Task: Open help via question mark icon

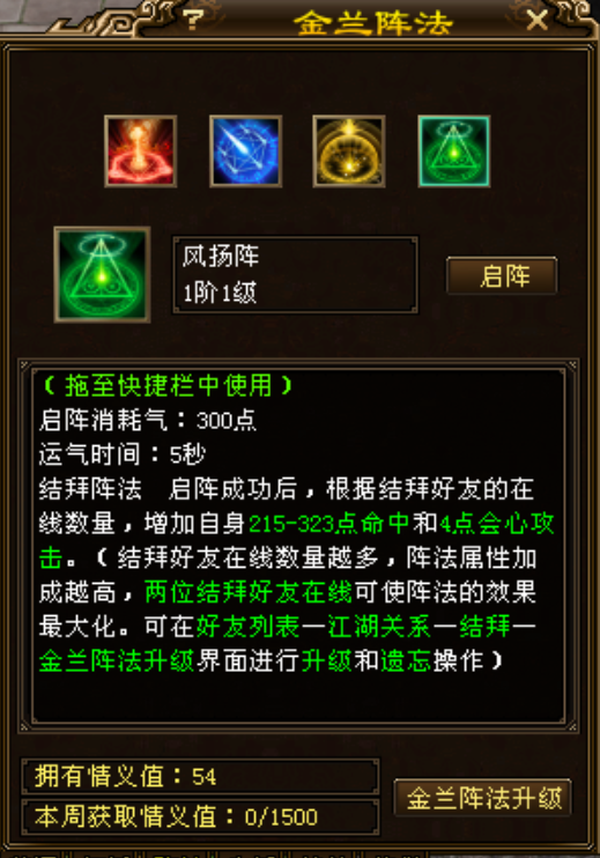Action: [x=193, y=20]
